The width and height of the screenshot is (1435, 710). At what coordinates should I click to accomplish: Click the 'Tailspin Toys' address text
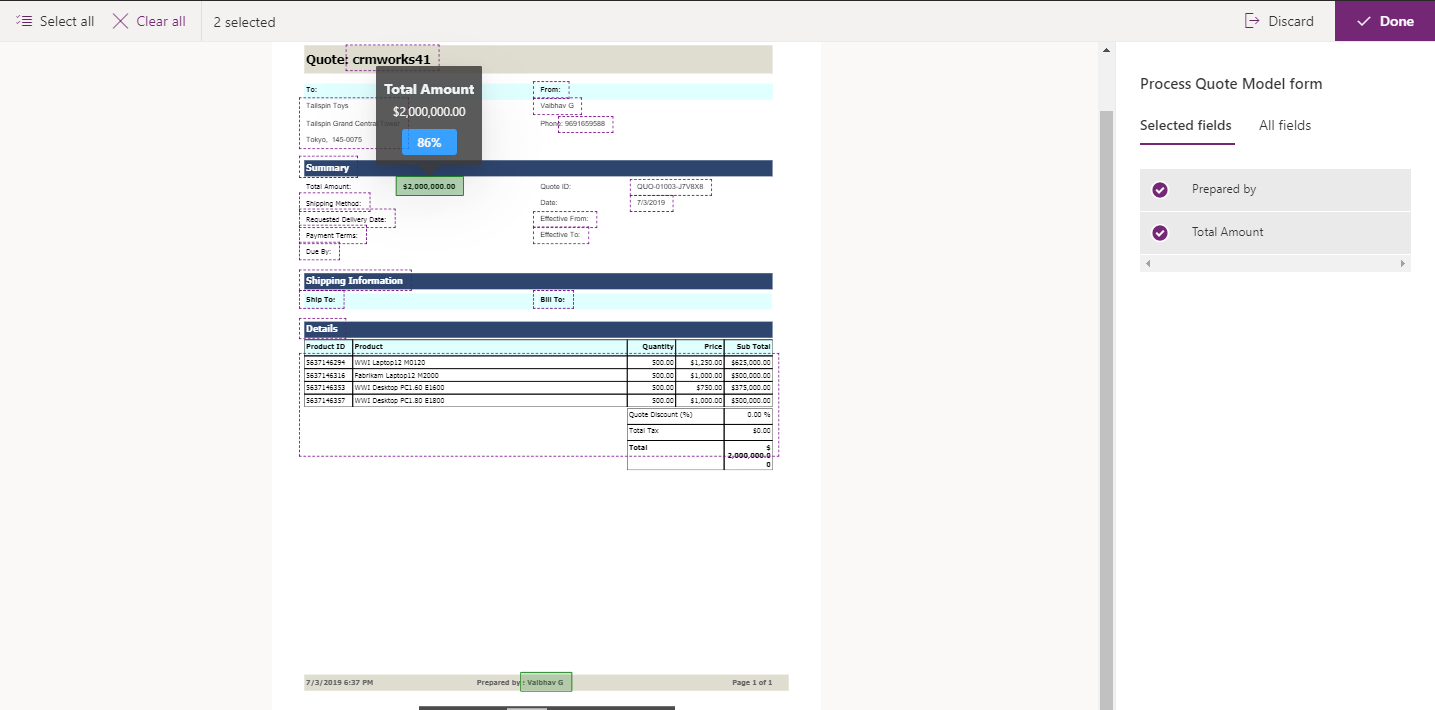327,105
